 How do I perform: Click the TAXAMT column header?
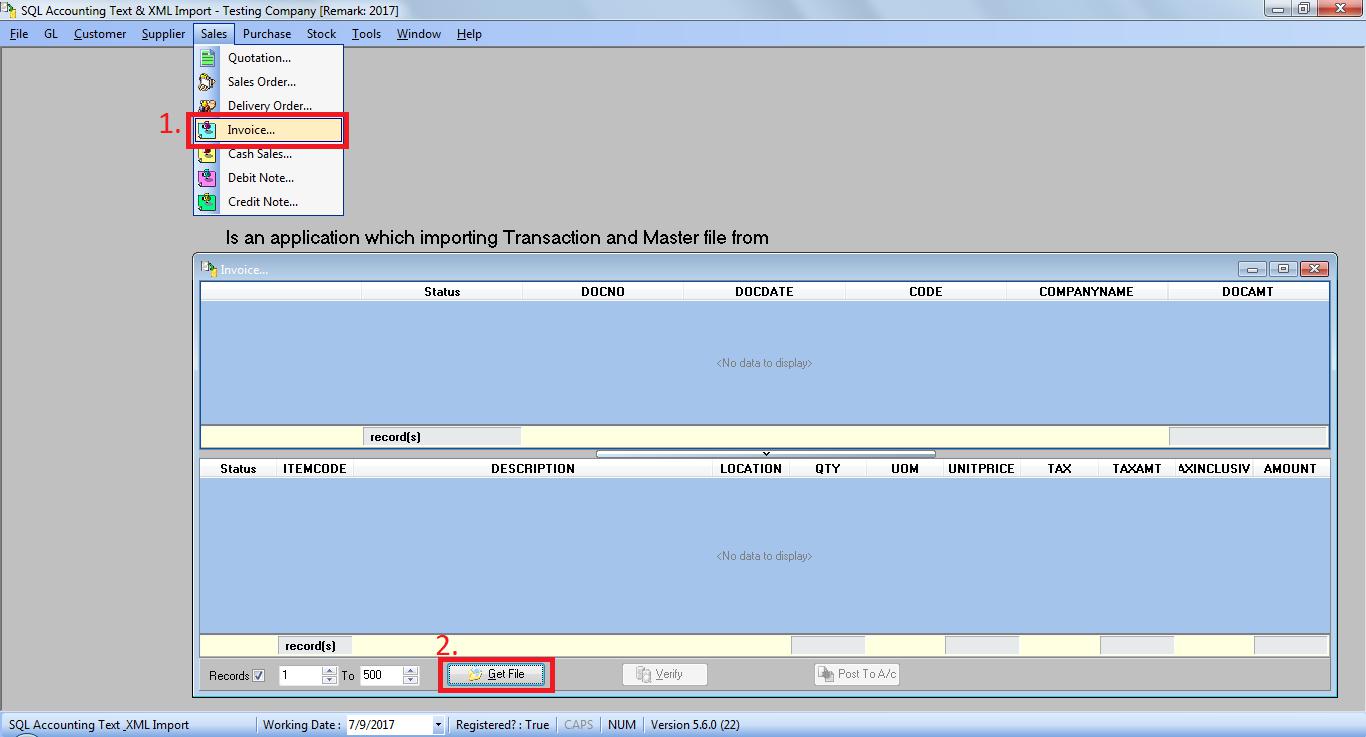click(1137, 468)
